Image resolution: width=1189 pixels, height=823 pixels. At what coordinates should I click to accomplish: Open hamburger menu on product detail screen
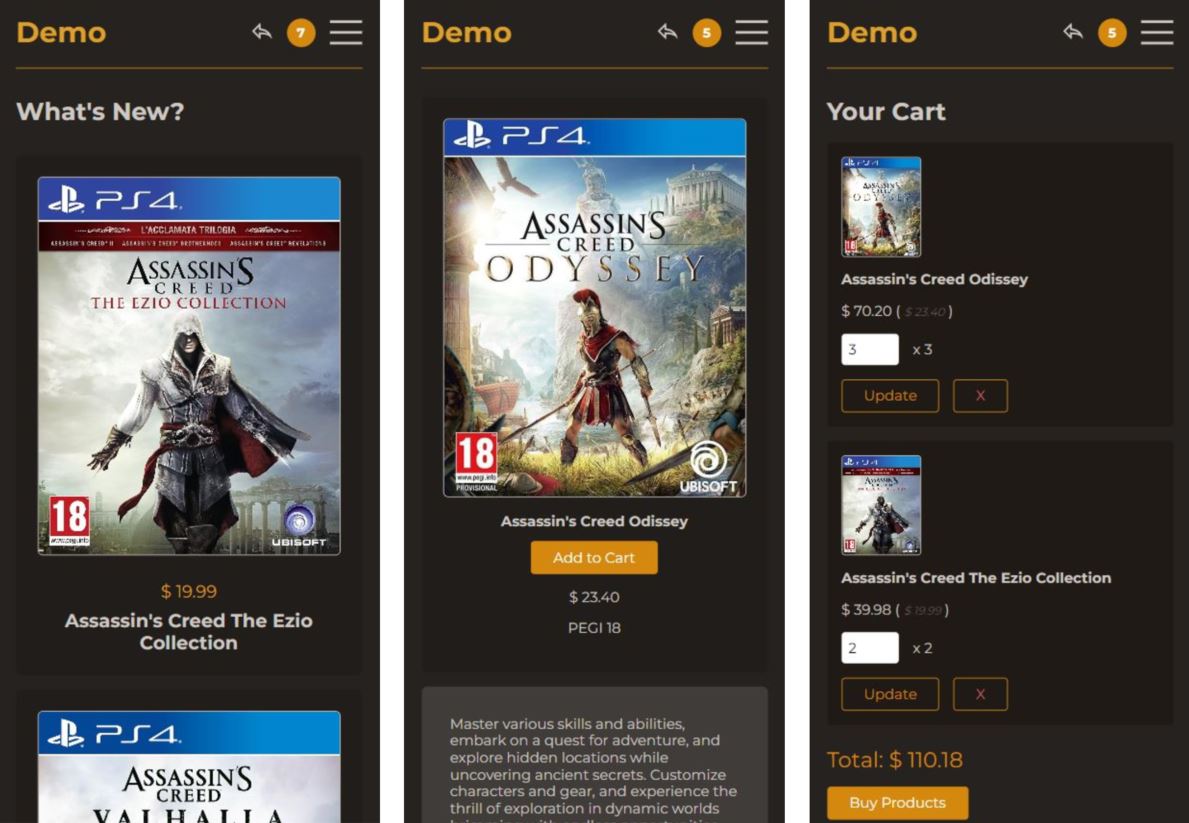coord(751,33)
